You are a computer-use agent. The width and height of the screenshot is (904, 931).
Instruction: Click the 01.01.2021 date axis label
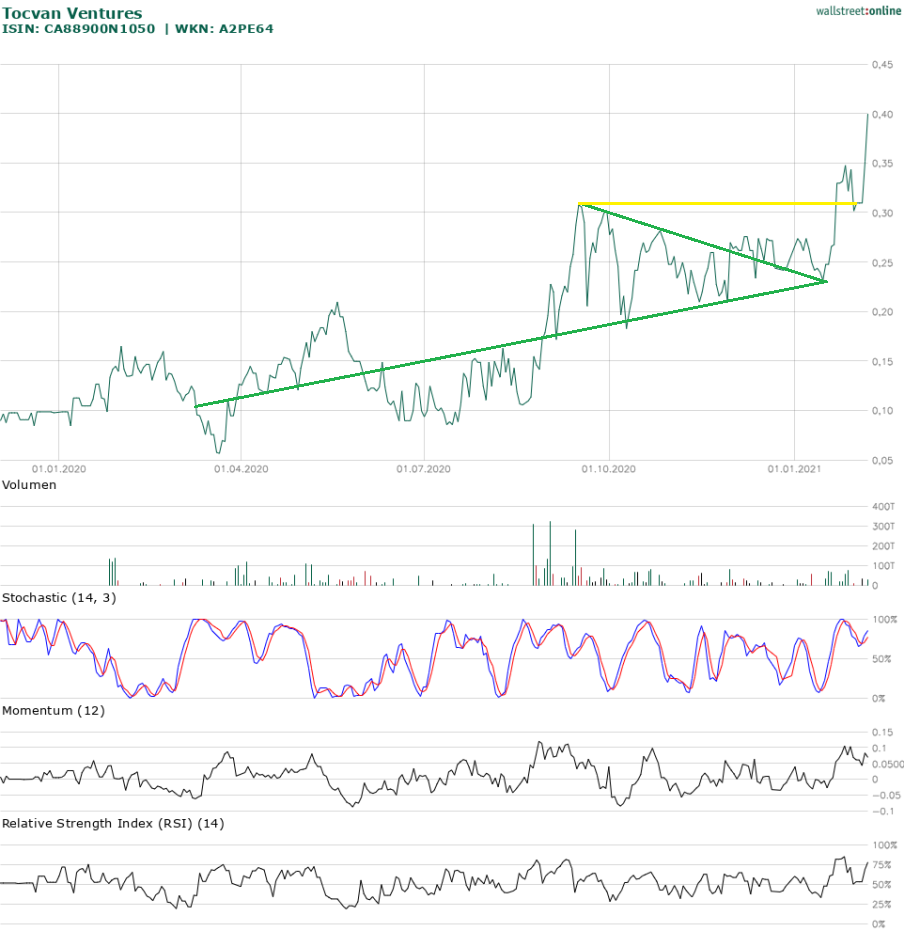794,469
